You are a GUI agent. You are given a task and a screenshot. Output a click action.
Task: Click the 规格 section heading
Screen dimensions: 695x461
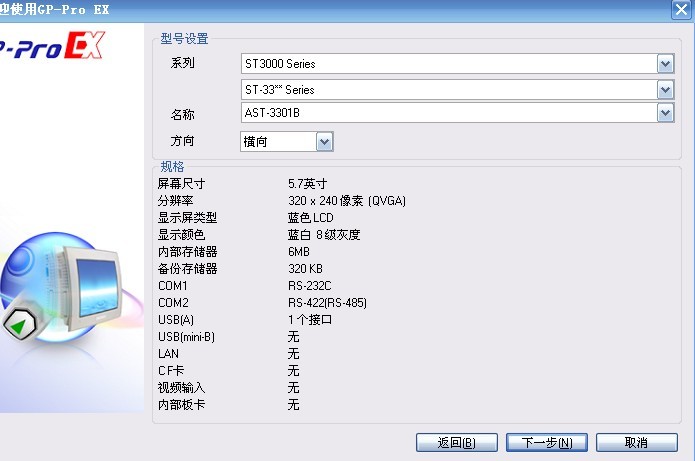click(x=172, y=166)
